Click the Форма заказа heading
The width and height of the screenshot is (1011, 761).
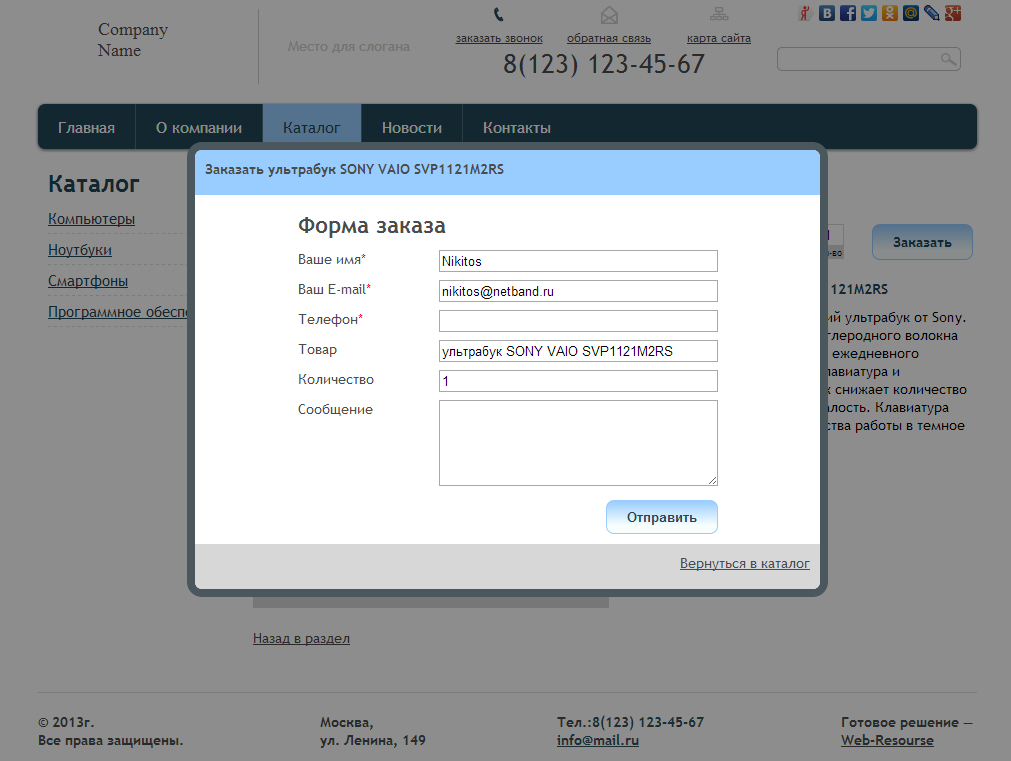point(371,226)
